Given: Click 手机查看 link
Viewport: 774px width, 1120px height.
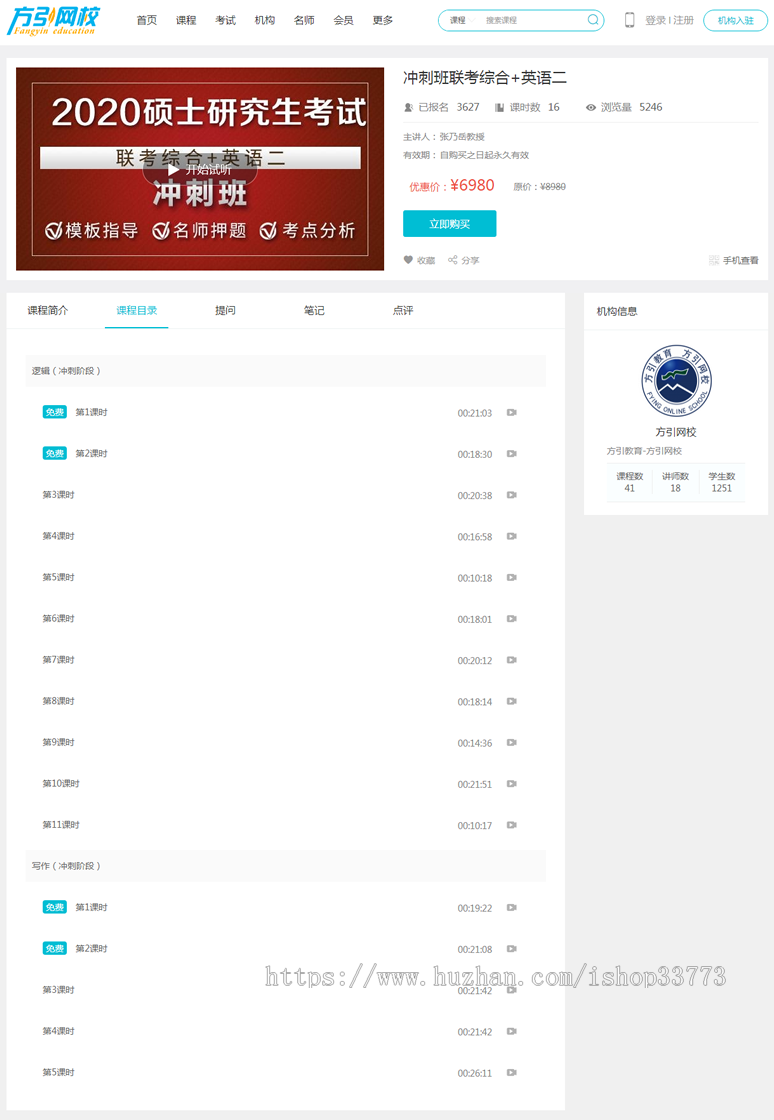Looking at the screenshot, I should (740, 261).
